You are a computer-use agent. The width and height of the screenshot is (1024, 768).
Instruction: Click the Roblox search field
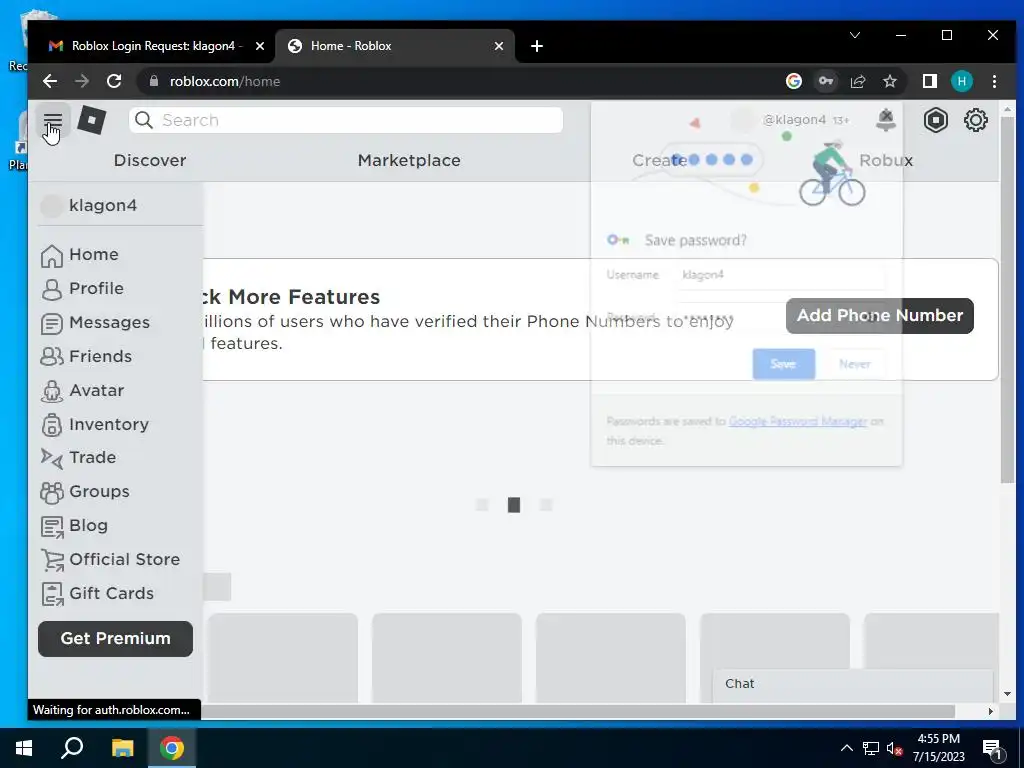[x=345, y=120]
